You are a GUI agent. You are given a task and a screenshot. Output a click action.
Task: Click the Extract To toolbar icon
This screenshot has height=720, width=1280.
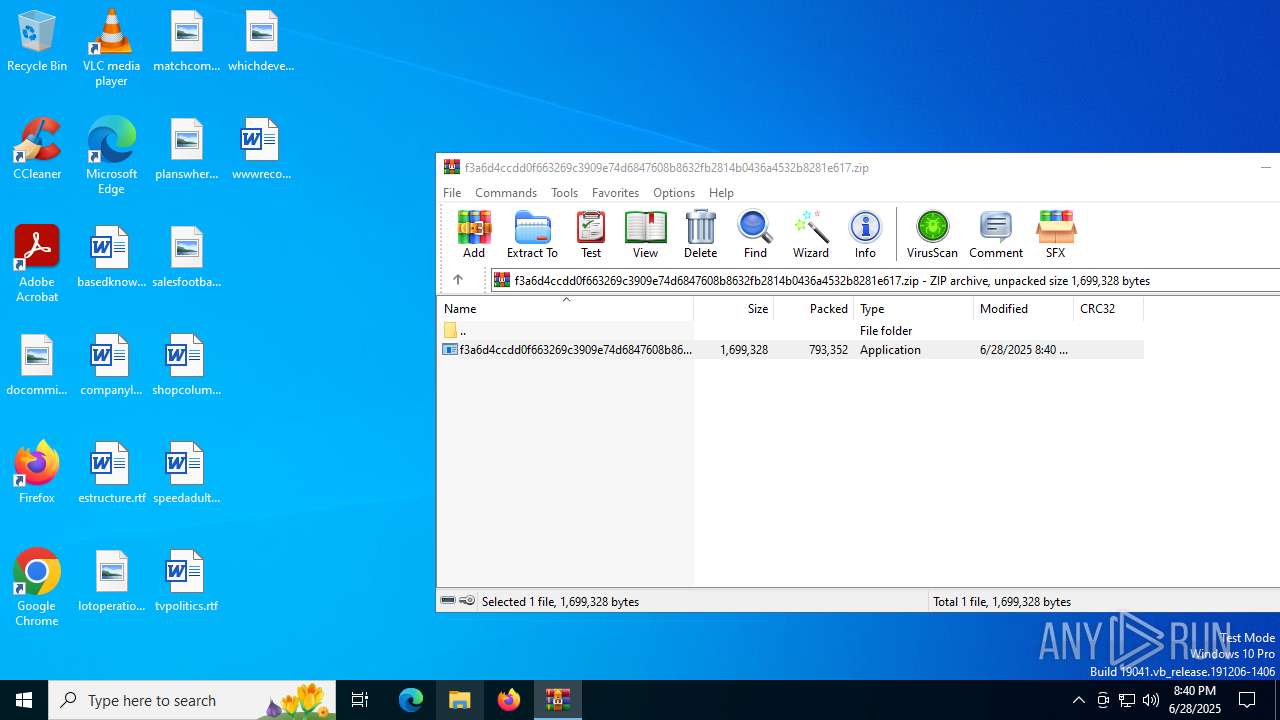pos(532,235)
